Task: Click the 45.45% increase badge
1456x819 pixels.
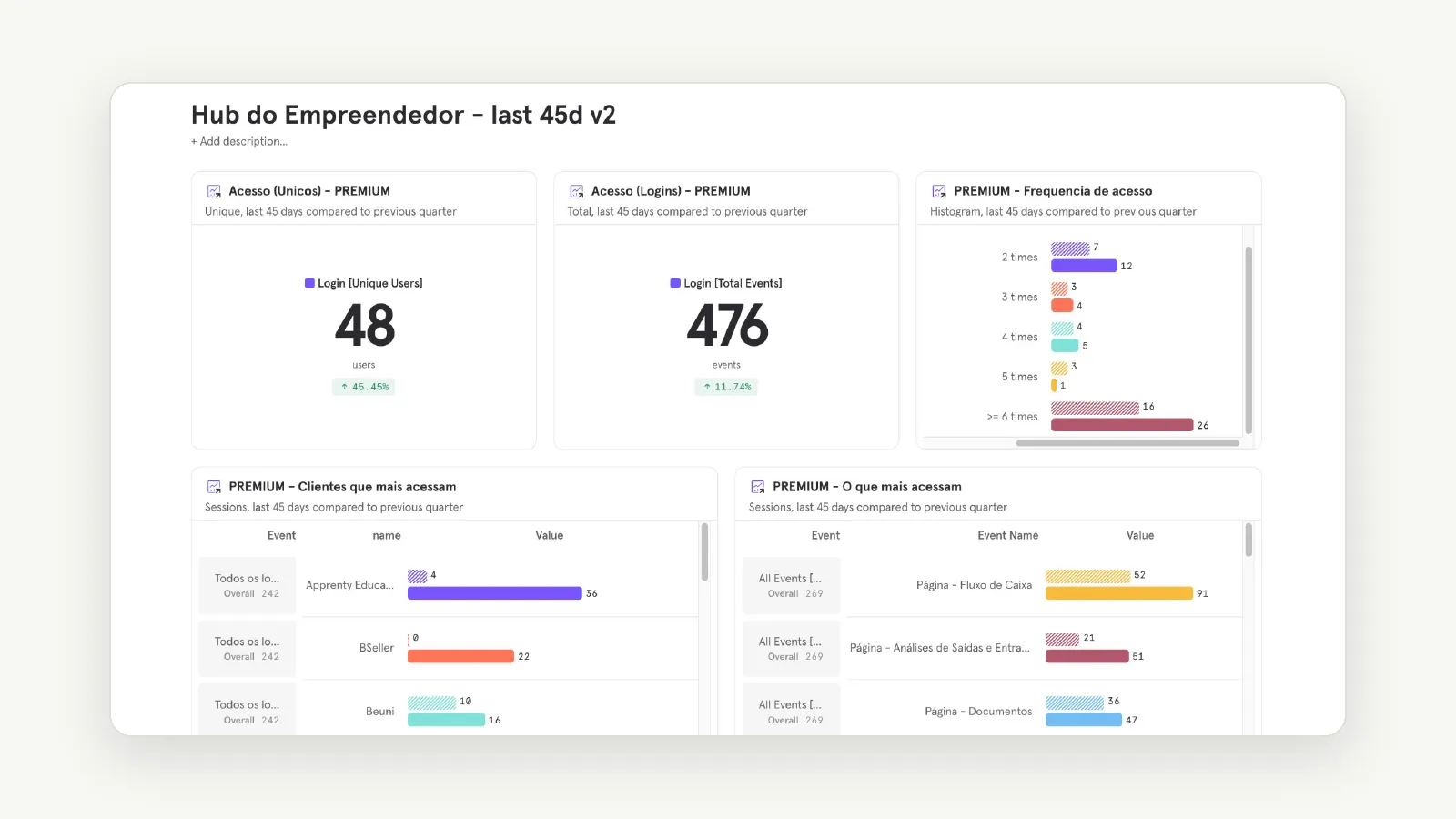Action: coord(364,387)
